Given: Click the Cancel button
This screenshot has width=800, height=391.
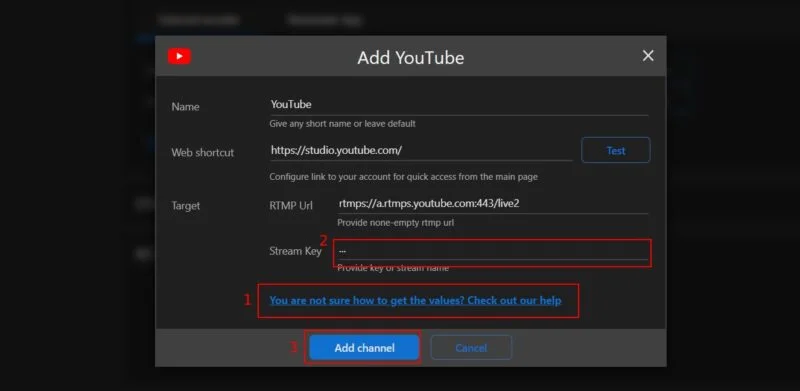Looking at the screenshot, I should (471, 348).
